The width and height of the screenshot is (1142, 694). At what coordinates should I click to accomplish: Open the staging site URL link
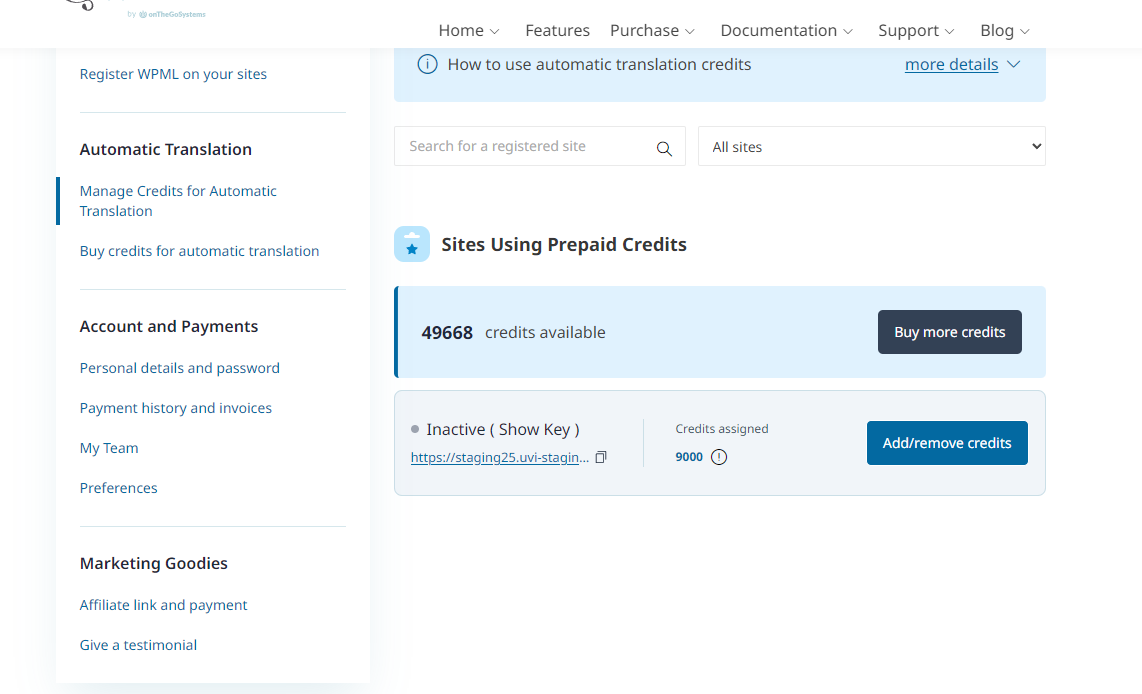point(500,457)
